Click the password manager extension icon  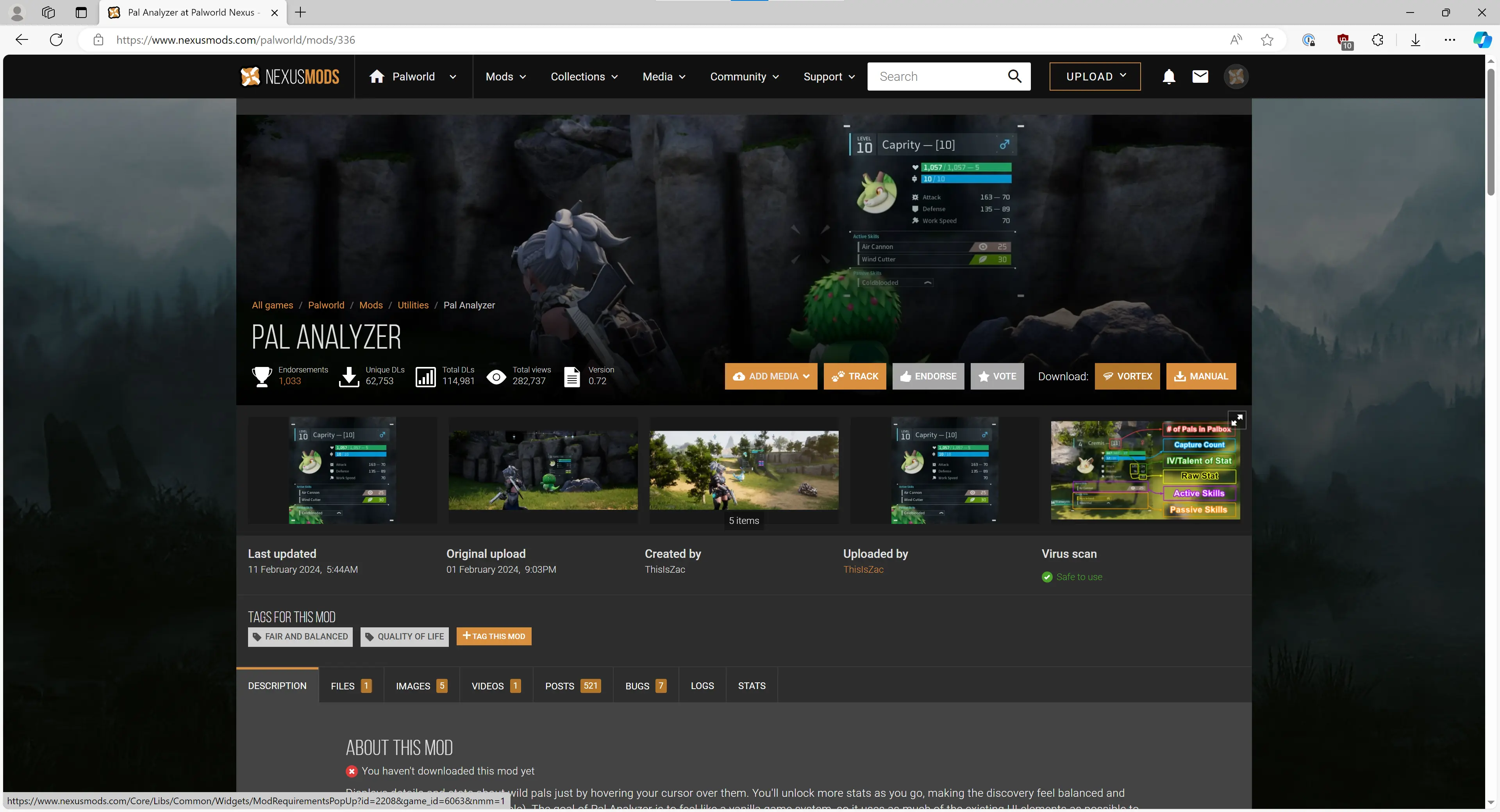click(x=1309, y=39)
